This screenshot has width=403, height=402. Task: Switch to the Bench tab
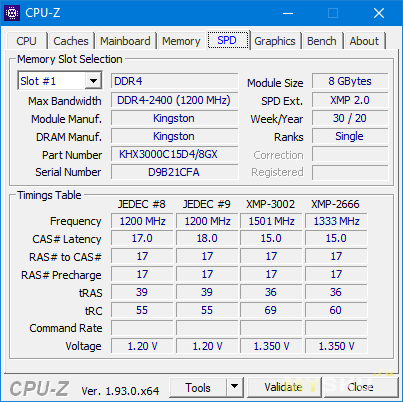coord(322,41)
